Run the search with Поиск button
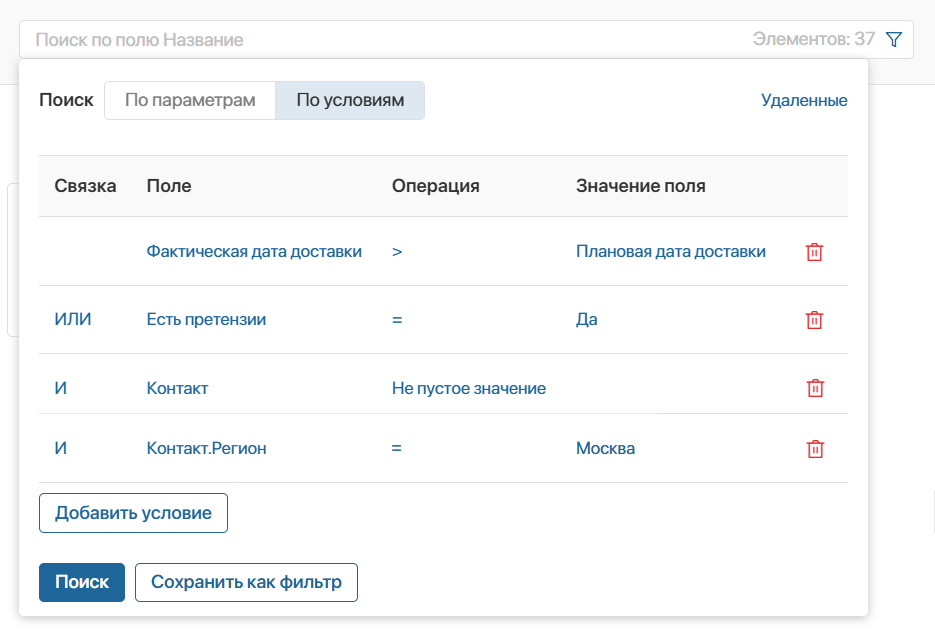Image resolution: width=935 pixels, height=639 pixels. click(x=82, y=582)
